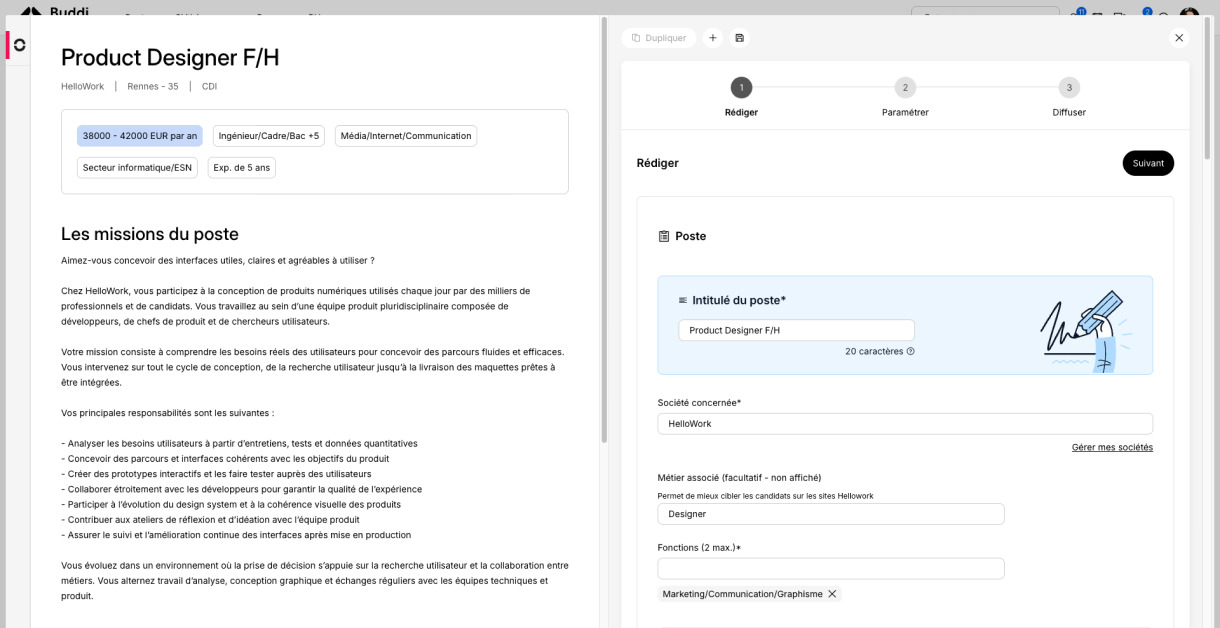The width and height of the screenshot is (1220, 628).
Task: Click the help icon beside 20 caractères
Action: [x=910, y=352]
